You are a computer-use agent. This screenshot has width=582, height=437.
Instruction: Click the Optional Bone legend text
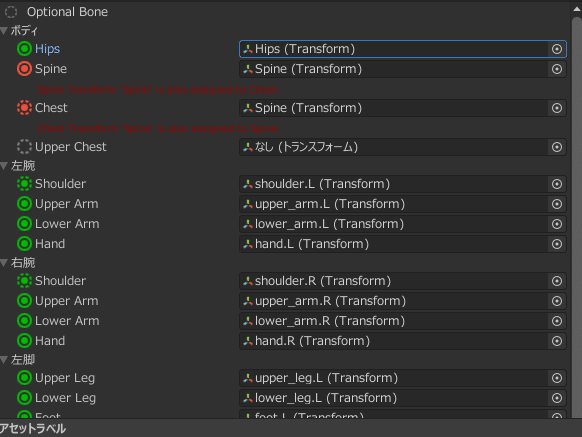[x=68, y=12]
